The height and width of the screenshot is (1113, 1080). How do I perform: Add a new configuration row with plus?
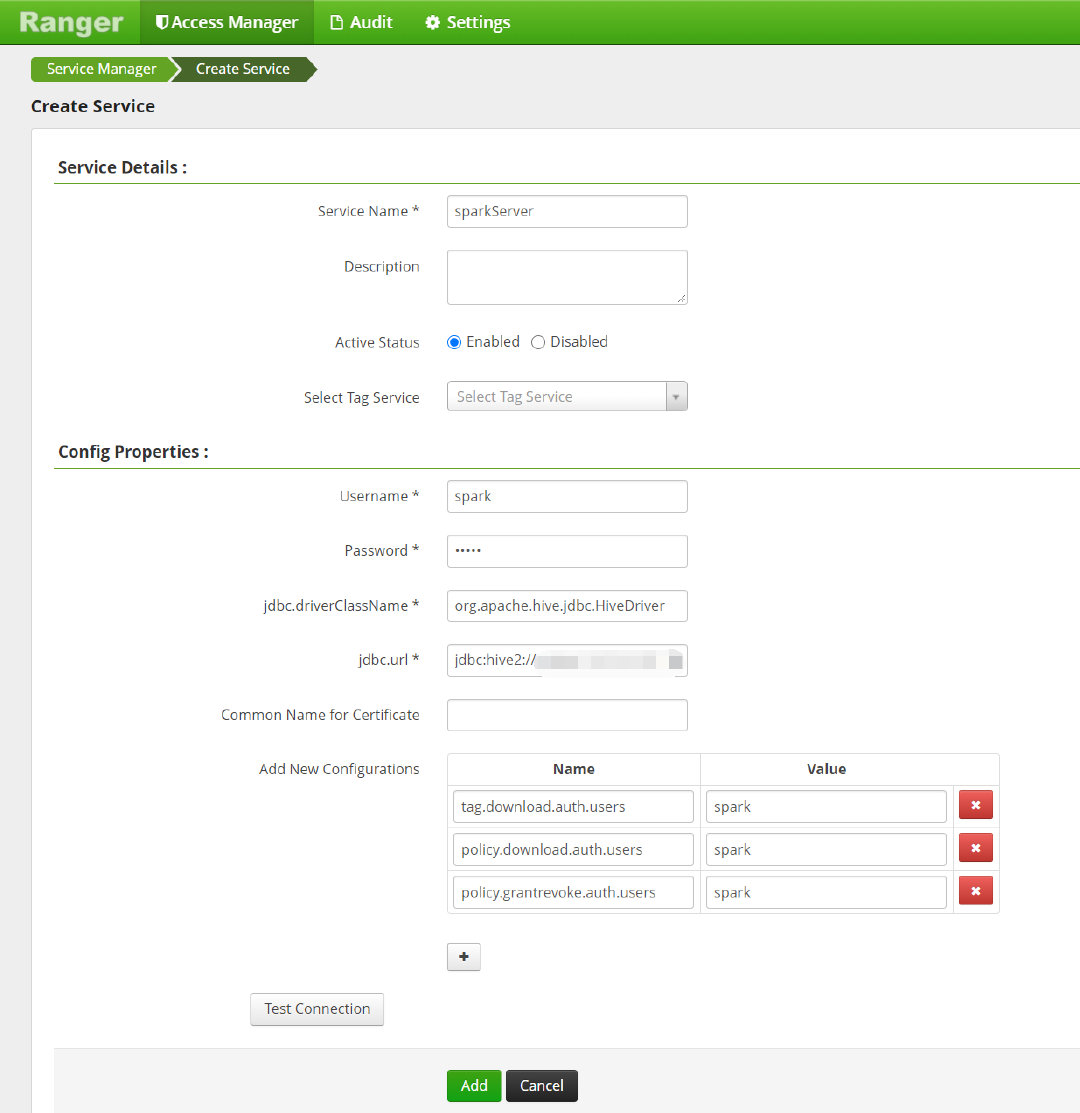click(x=463, y=957)
